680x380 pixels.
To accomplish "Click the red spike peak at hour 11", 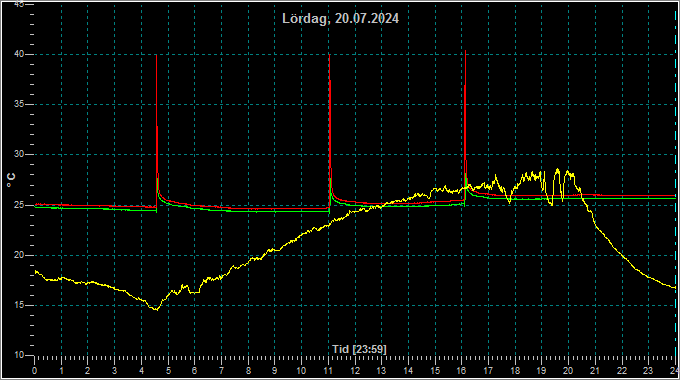I will coord(330,55).
